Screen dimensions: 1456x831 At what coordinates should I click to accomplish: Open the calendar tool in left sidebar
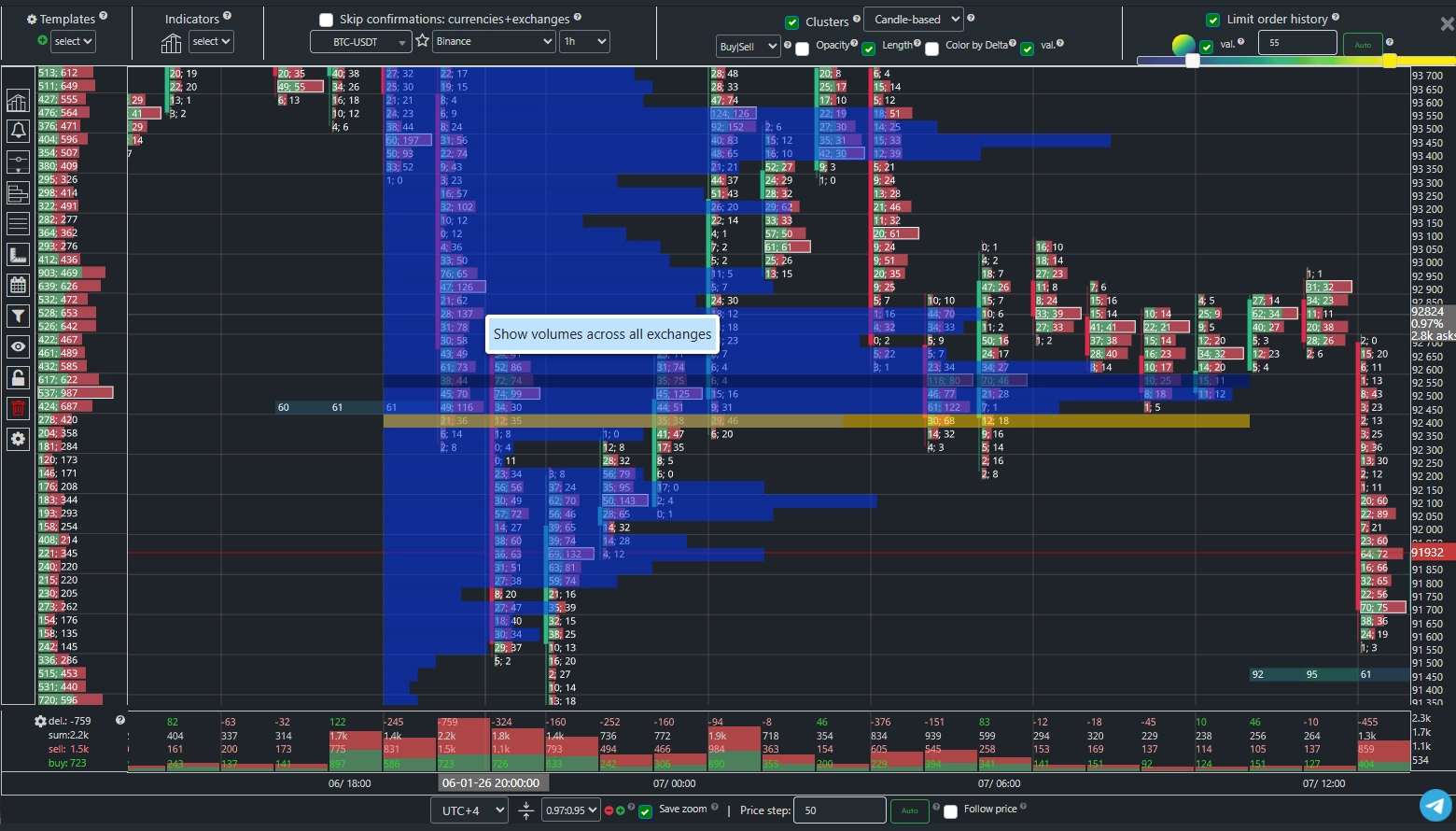coord(18,285)
